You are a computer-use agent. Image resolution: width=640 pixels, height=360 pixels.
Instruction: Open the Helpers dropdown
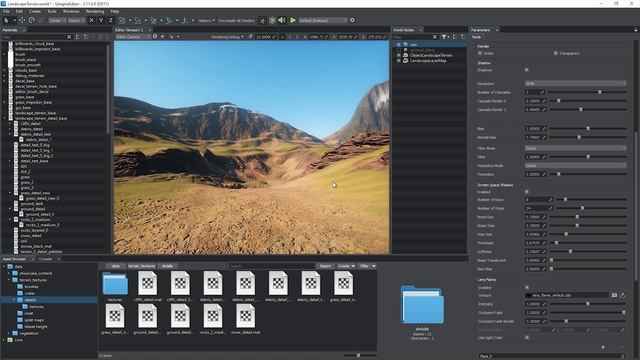click(x=206, y=20)
